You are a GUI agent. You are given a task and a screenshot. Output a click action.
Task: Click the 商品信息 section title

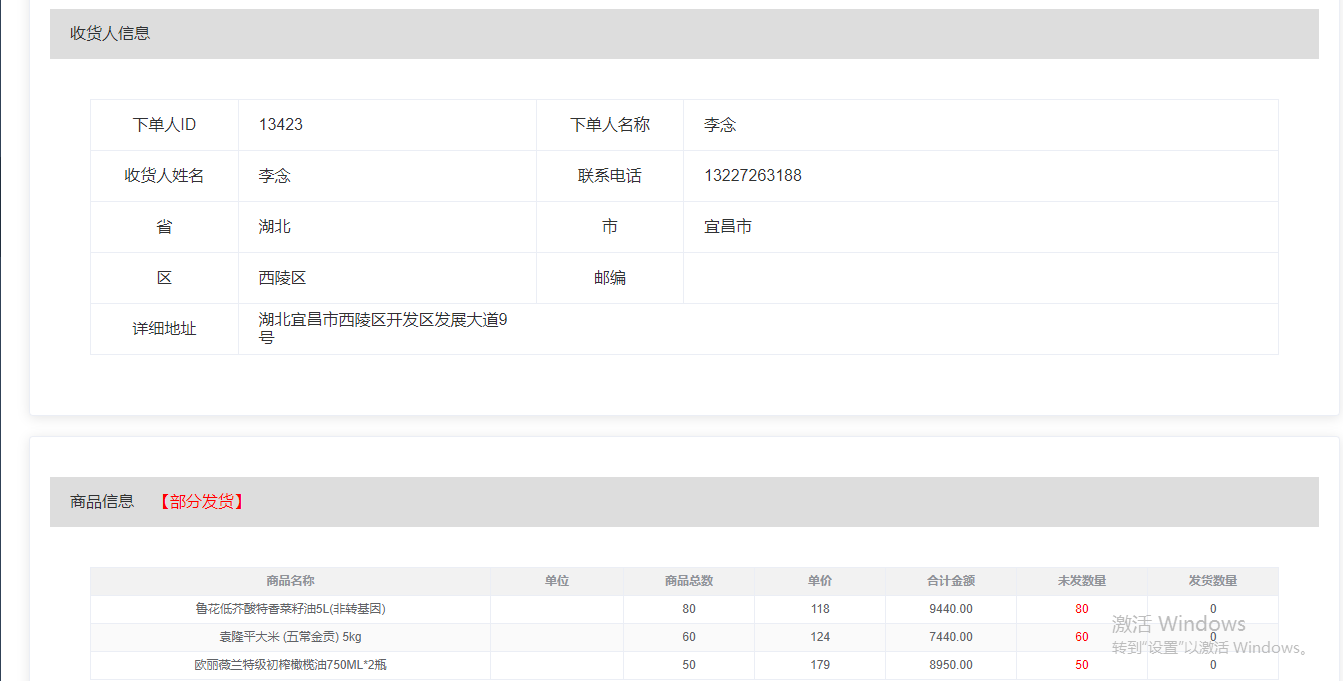tap(102, 502)
